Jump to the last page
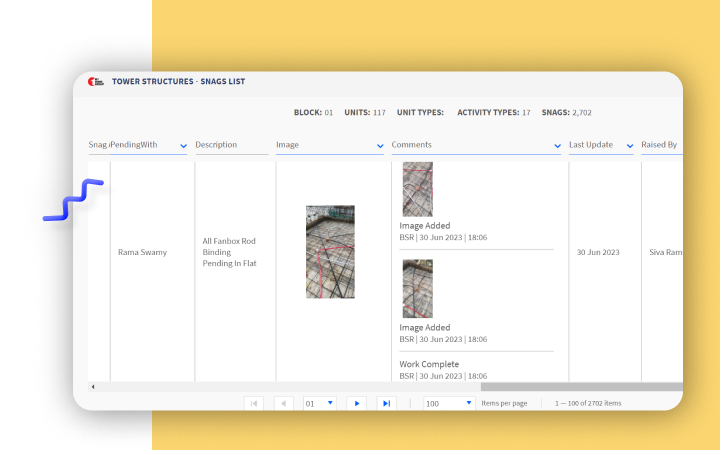 click(386, 403)
